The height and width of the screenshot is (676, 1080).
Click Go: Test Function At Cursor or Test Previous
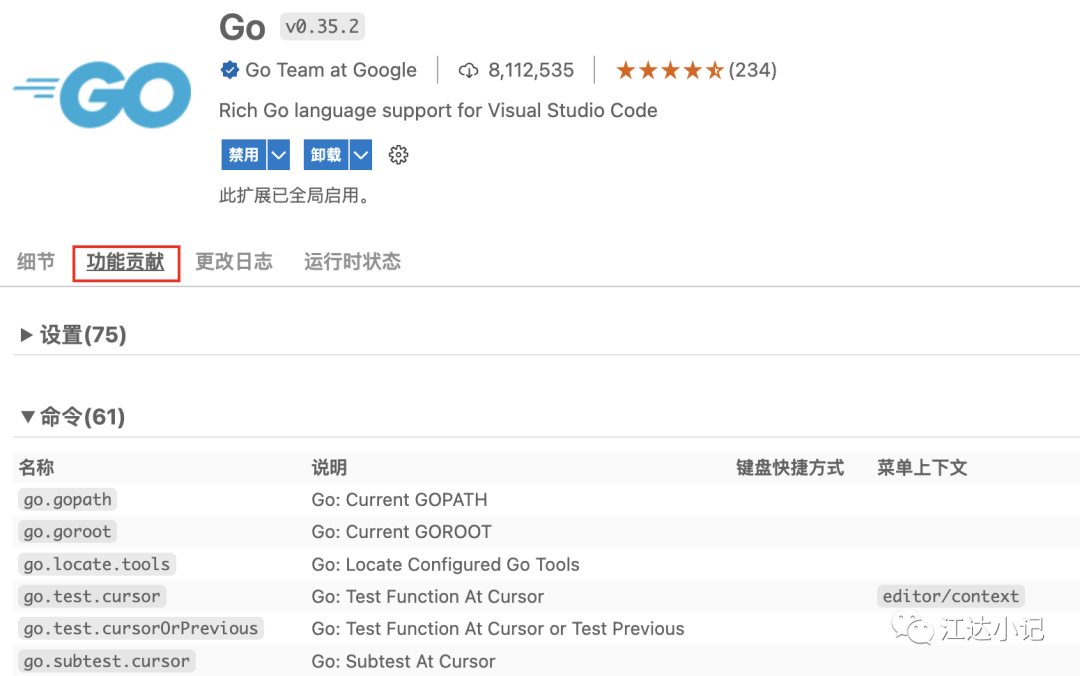pyautogui.click(x=498, y=628)
